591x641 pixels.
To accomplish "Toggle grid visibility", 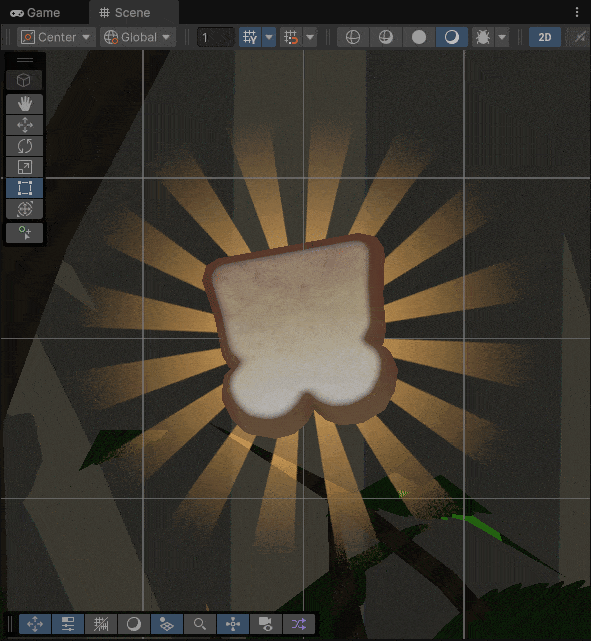I will (x=250, y=37).
